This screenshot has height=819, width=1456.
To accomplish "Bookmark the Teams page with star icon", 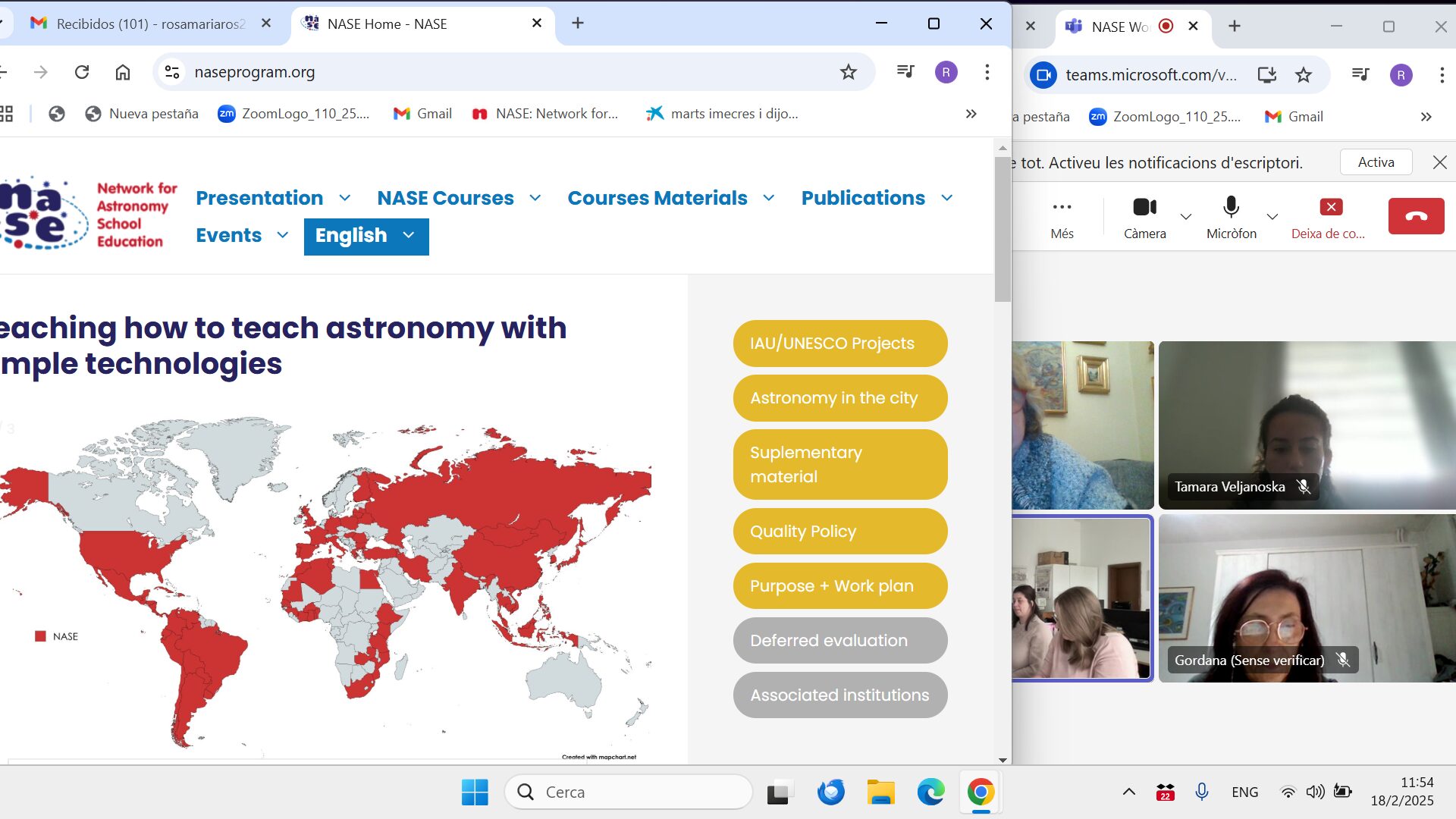I will point(1304,75).
